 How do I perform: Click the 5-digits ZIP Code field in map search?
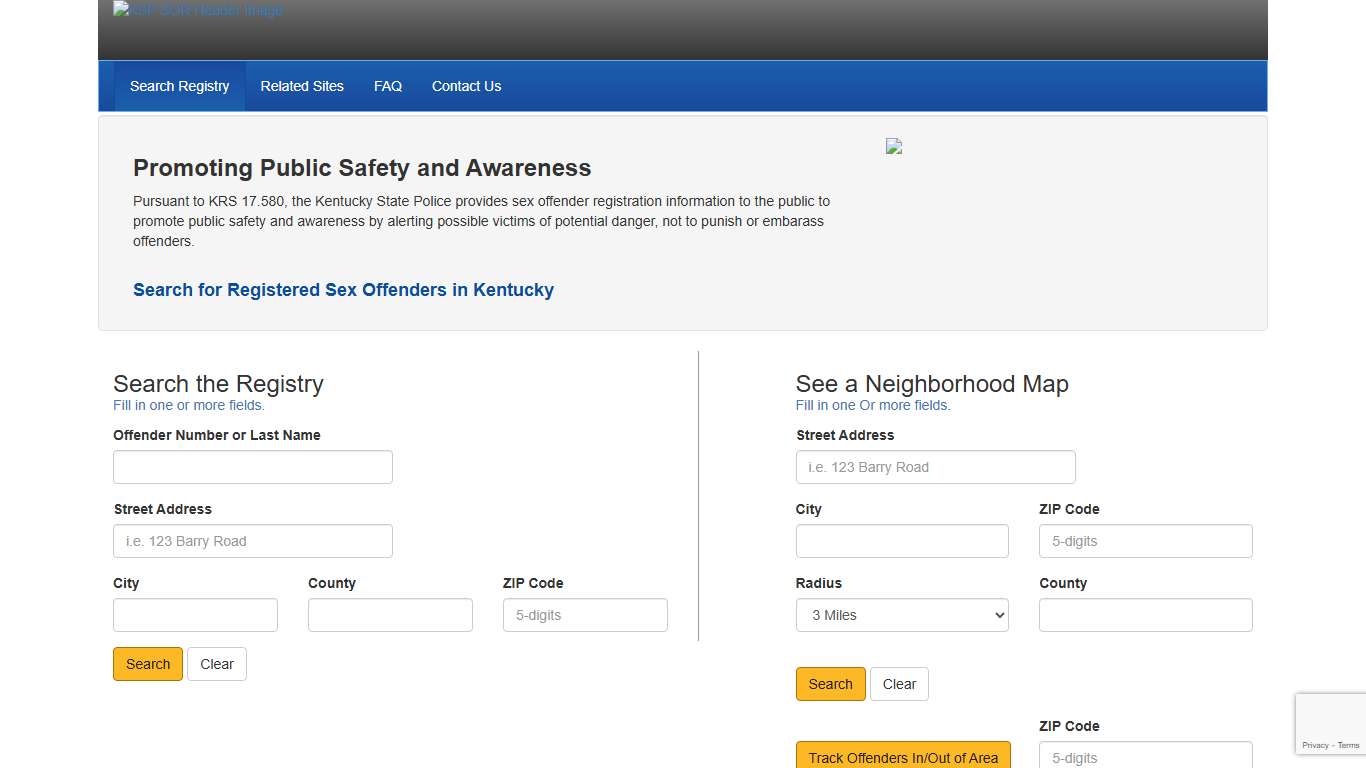pyautogui.click(x=1145, y=541)
